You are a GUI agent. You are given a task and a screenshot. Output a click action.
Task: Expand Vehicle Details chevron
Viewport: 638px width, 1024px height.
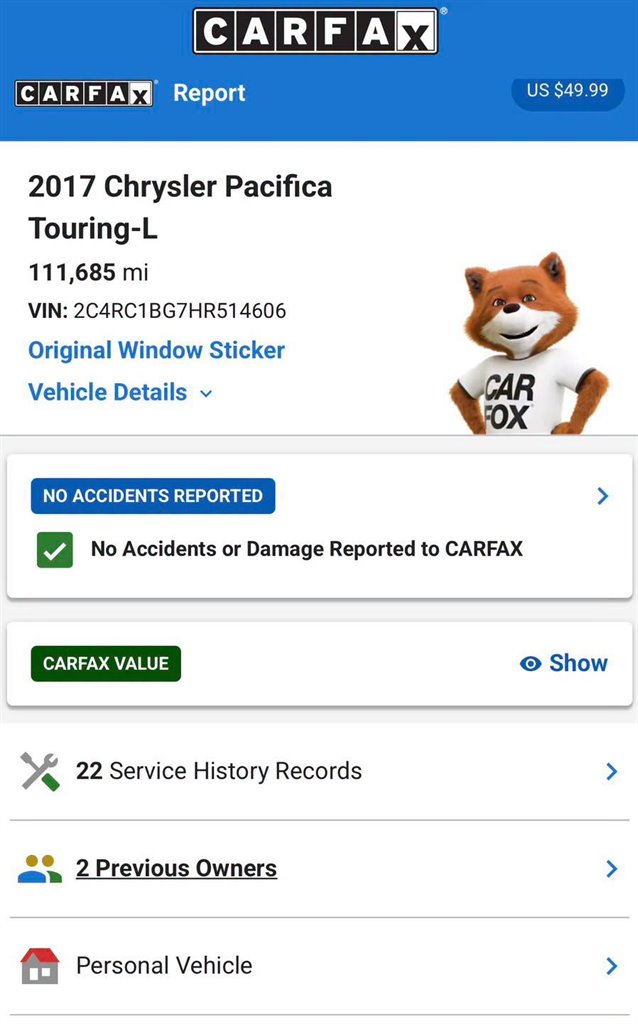click(206, 393)
